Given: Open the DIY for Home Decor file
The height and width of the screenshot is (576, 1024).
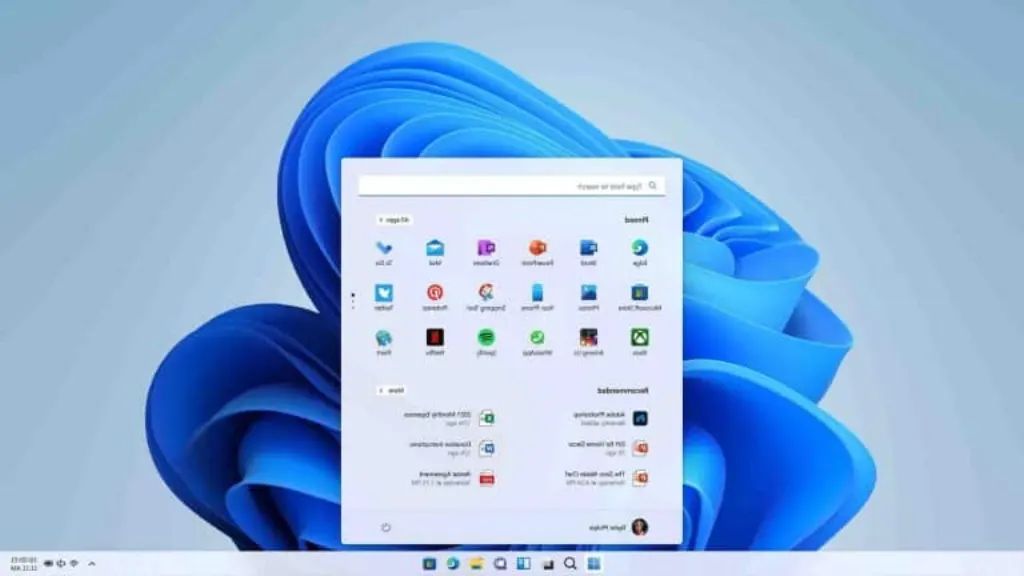Looking at the screenshot, I should point(608,448).
